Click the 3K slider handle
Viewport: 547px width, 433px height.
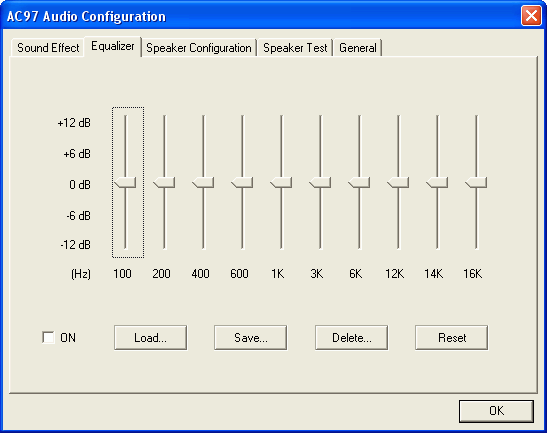[x=320, y=183]
